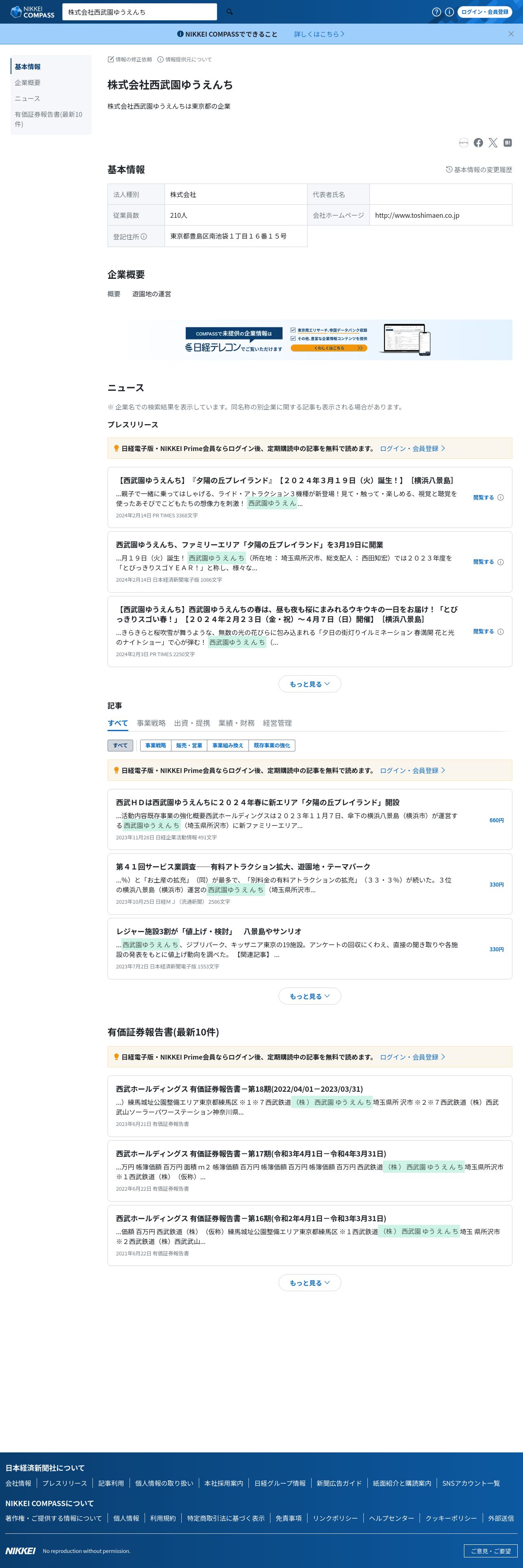Screen dimensions: 523x1568
Task: Open 第16期 有価証券報告書 title
Action: pos(251,1219)
